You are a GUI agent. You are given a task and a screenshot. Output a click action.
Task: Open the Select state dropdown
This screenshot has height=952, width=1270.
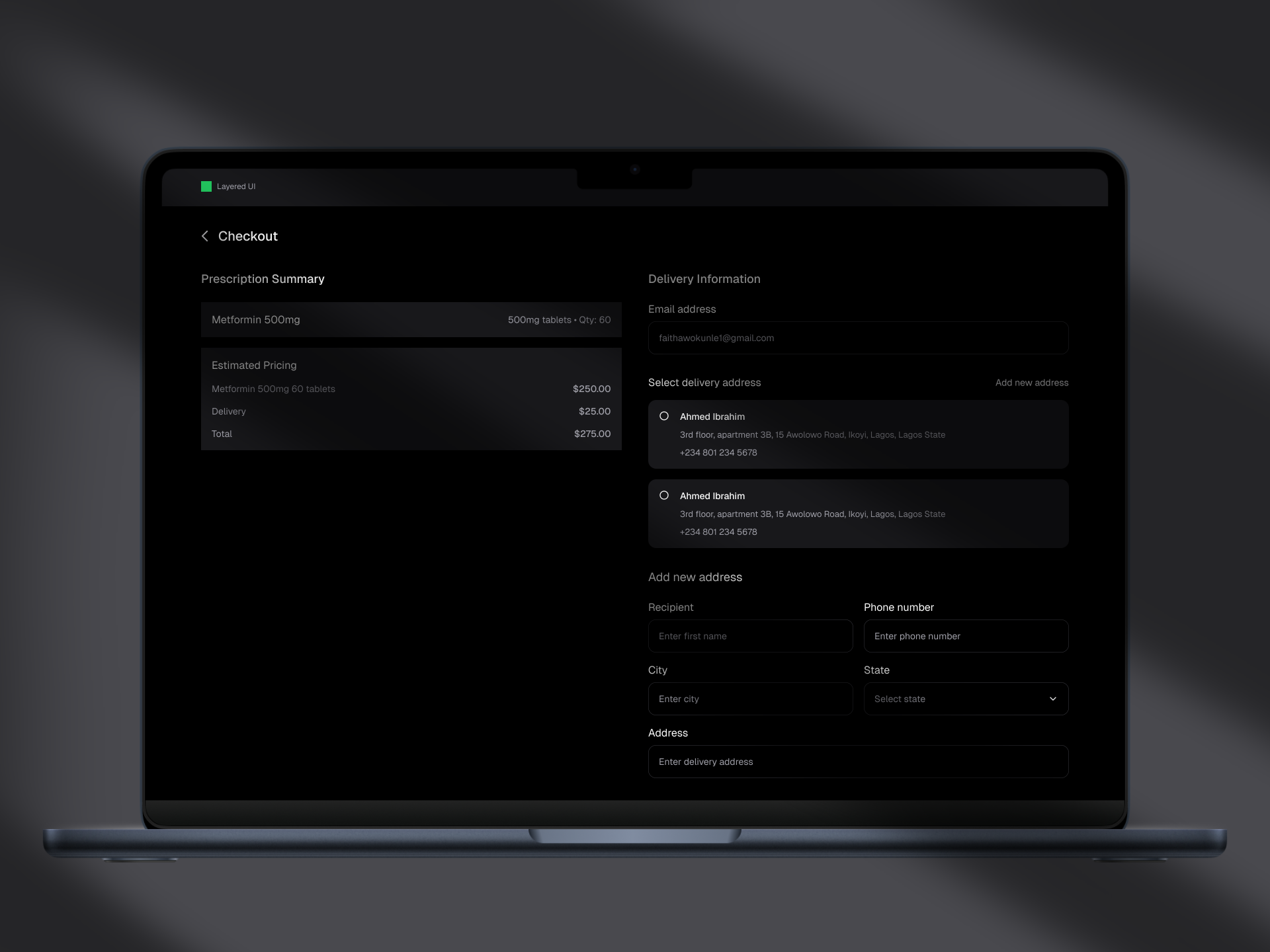click(965, 698)
